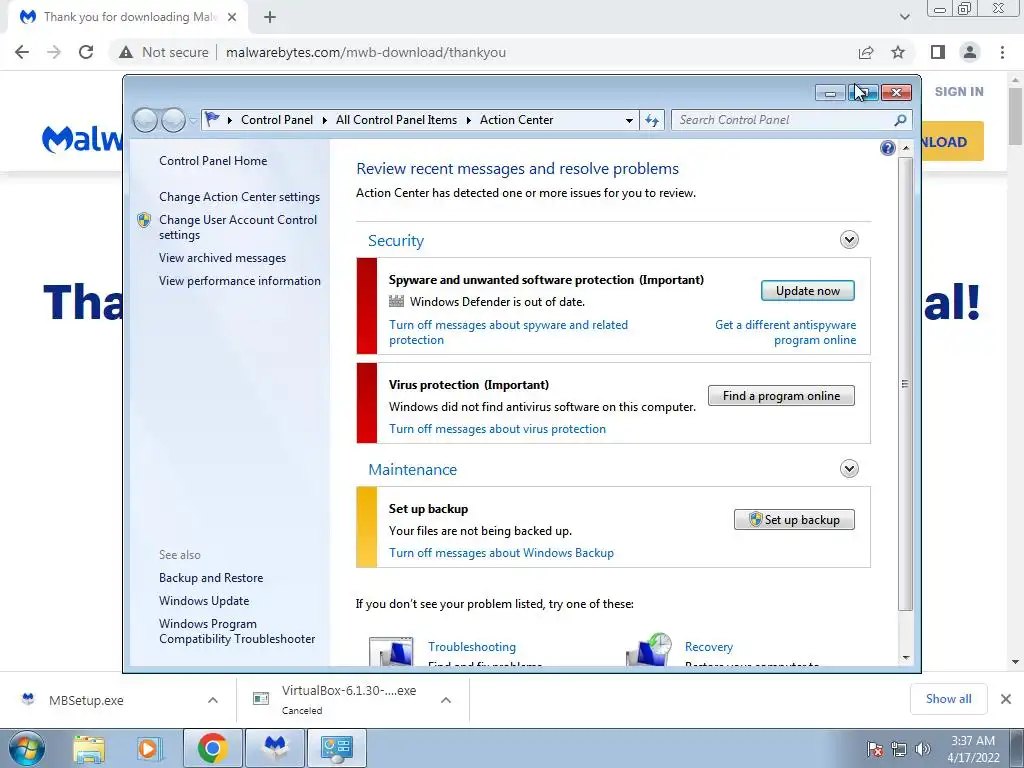Open Chrome three-dot menu
Screen dimensions: 1024x768
point(1002,52)
